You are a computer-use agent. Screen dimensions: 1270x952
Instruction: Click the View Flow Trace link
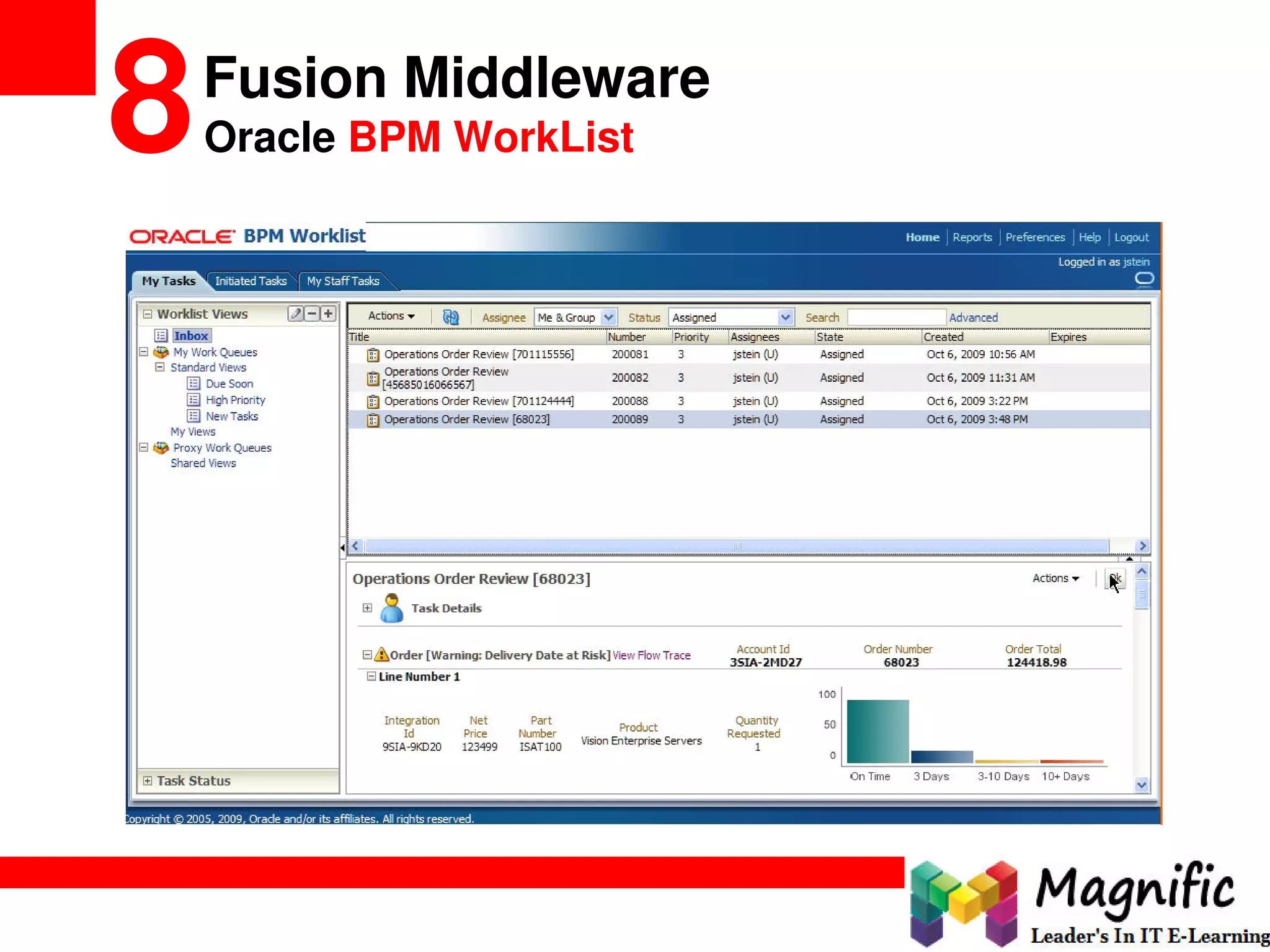pos(651,655)
